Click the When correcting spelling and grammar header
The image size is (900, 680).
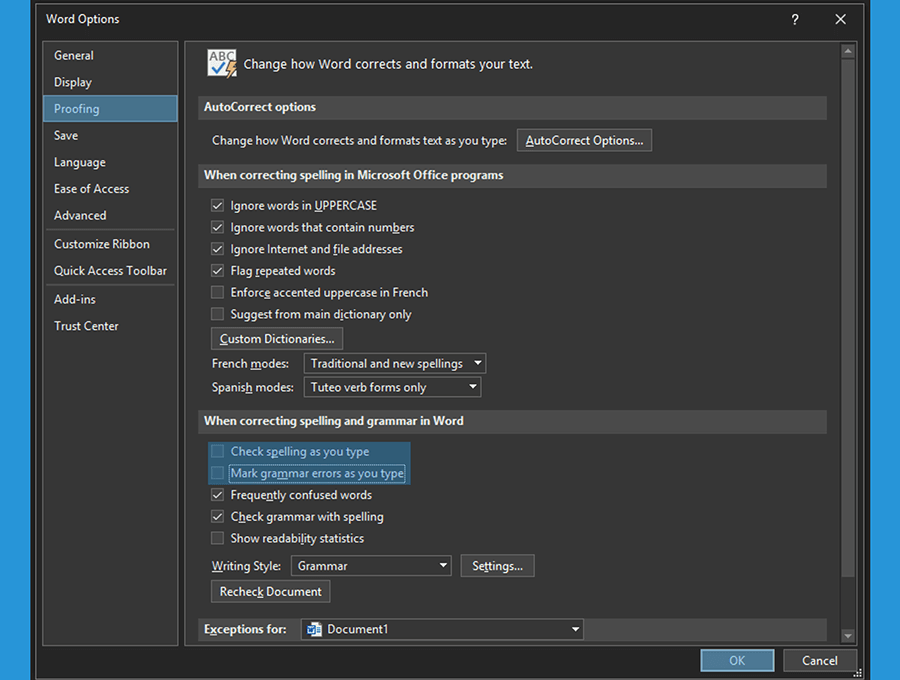tap(513, 421)
